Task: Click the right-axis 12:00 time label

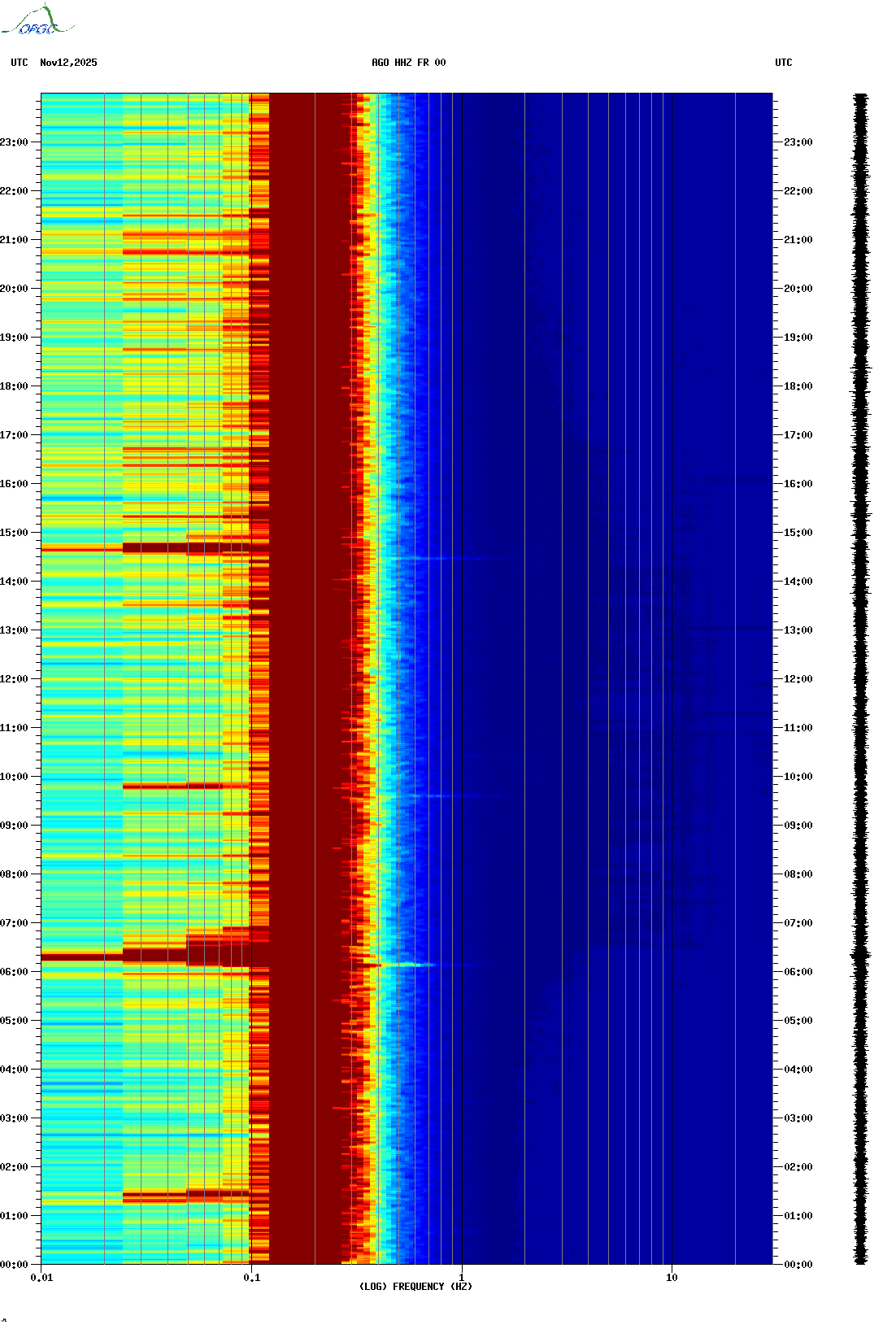Action: click(798, 679)
